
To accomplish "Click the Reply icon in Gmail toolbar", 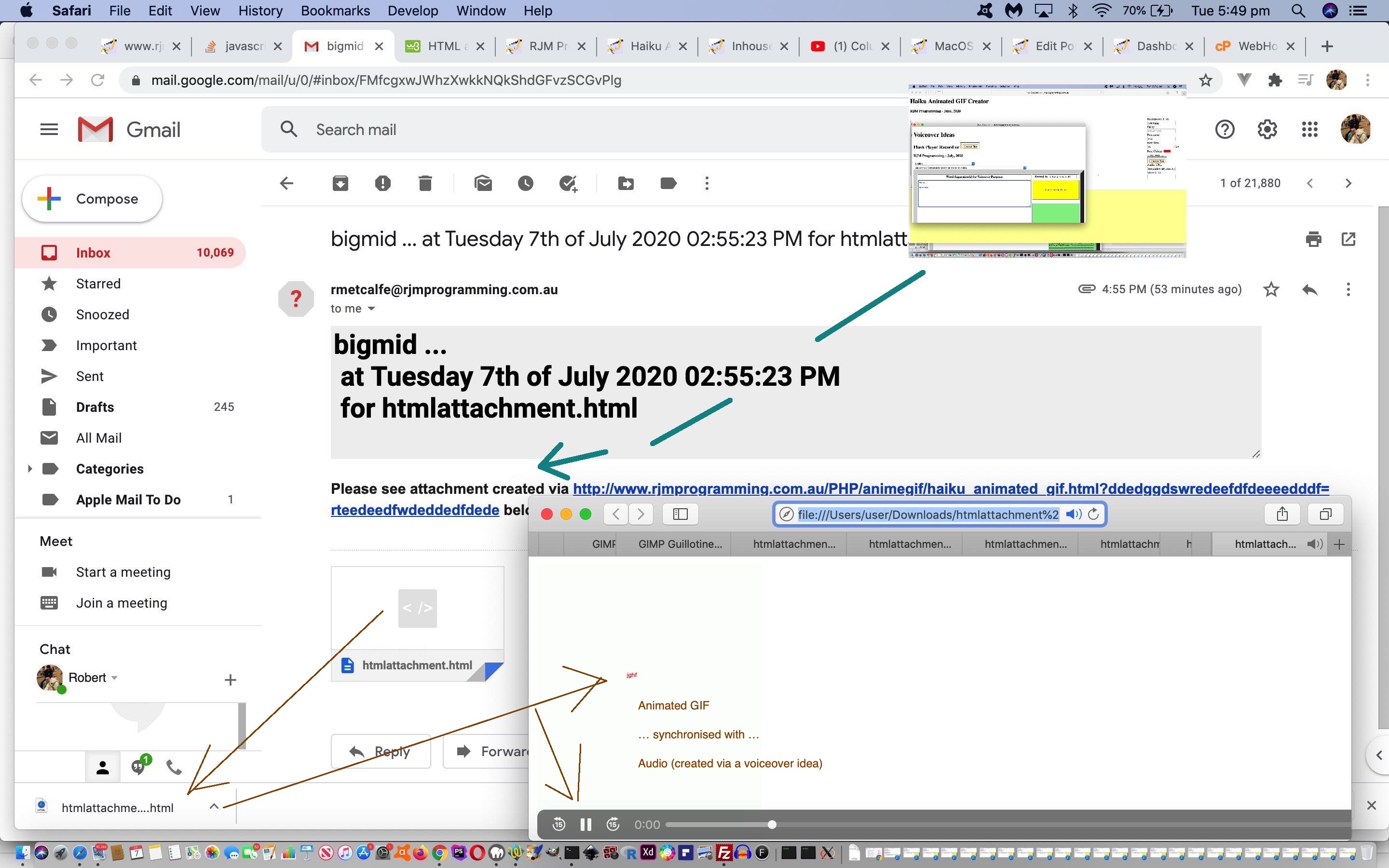I will pos(1310,289).
